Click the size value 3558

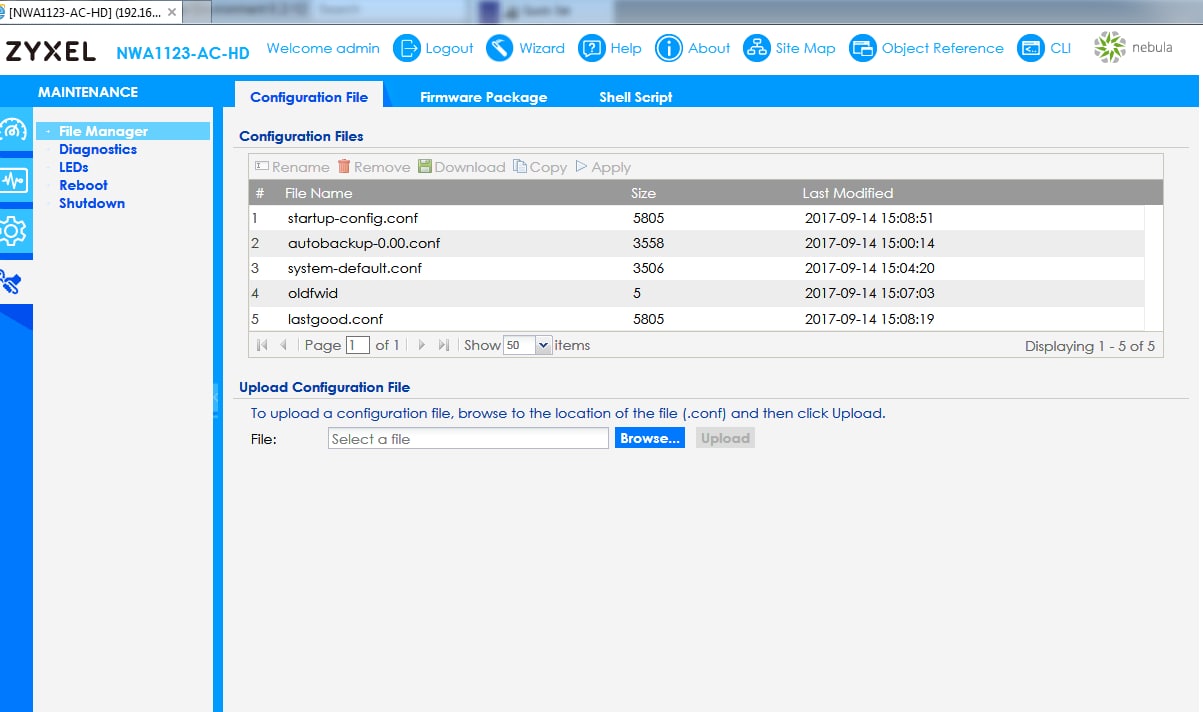[648, 243]
